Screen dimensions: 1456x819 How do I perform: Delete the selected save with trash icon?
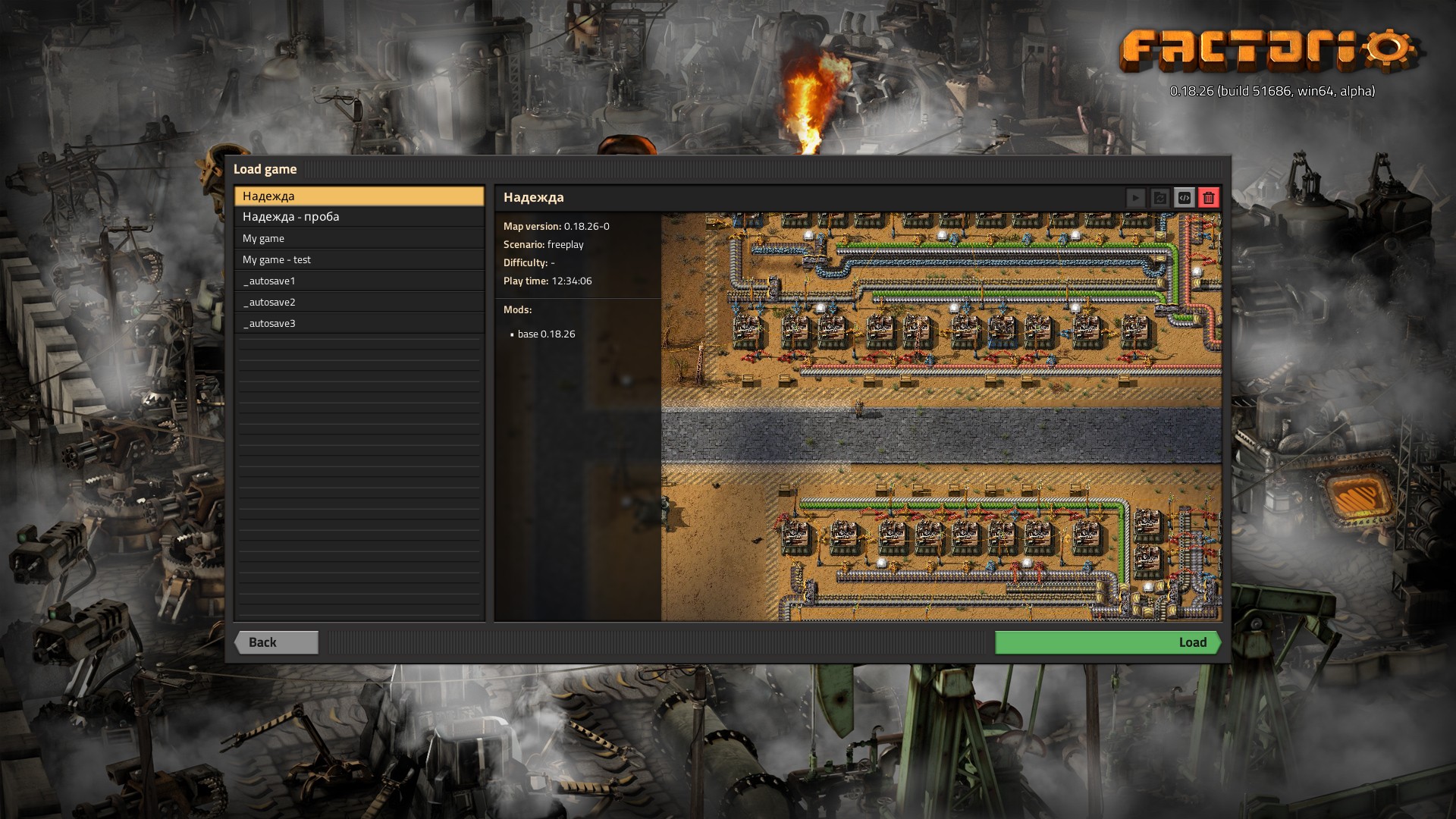tap(1209, 198)
